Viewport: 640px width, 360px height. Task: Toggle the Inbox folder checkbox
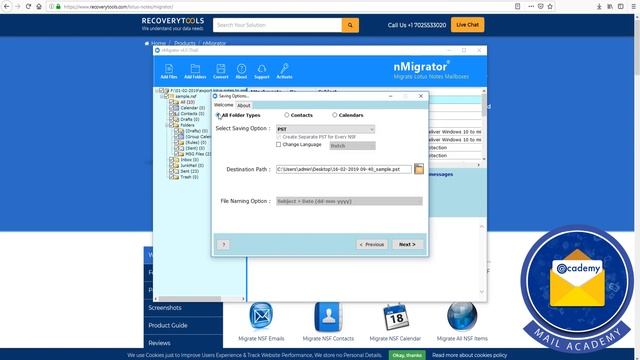[172, 160]
